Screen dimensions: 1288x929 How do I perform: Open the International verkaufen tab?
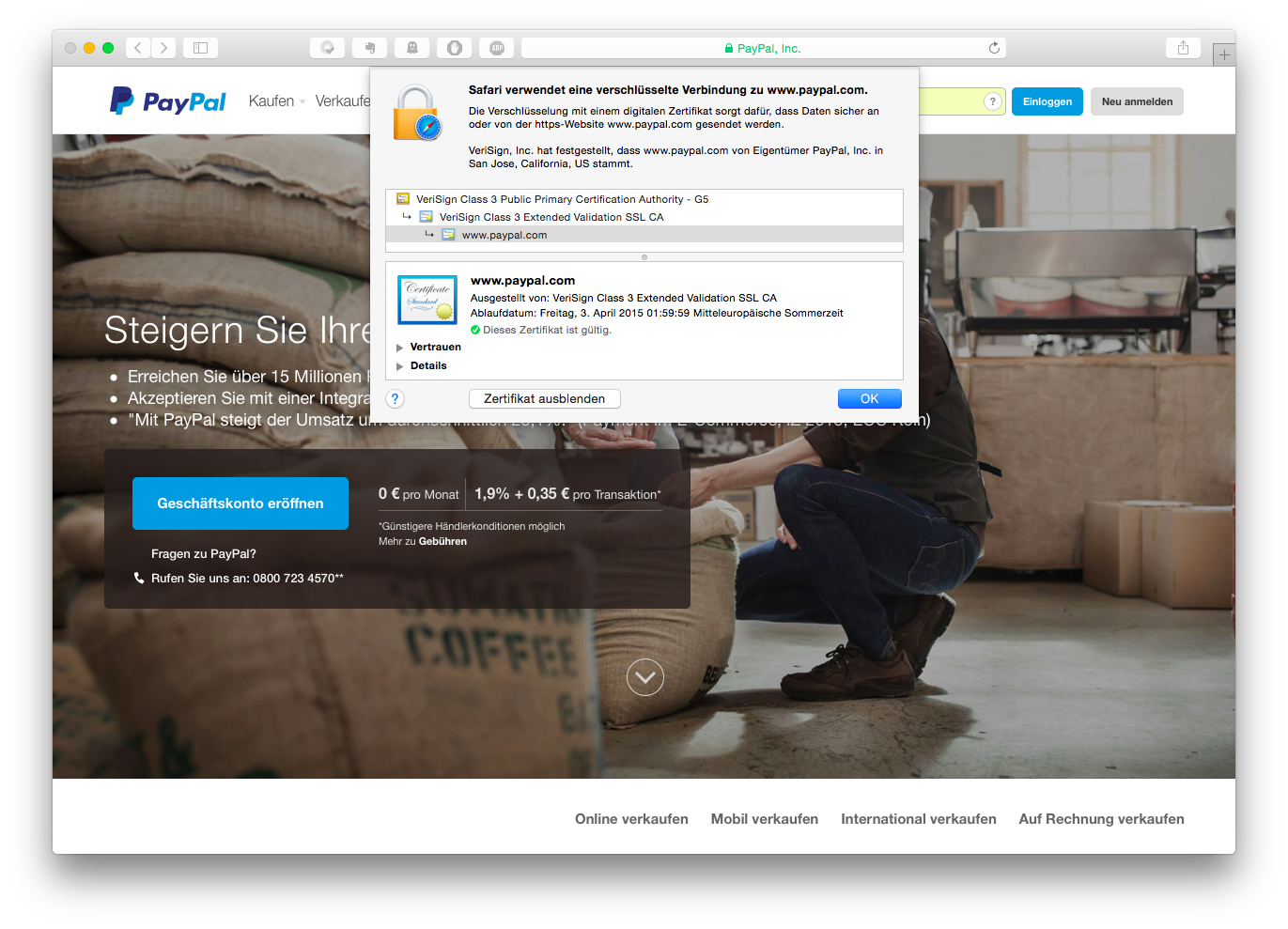pyautogui.click(x=919, y=819)
